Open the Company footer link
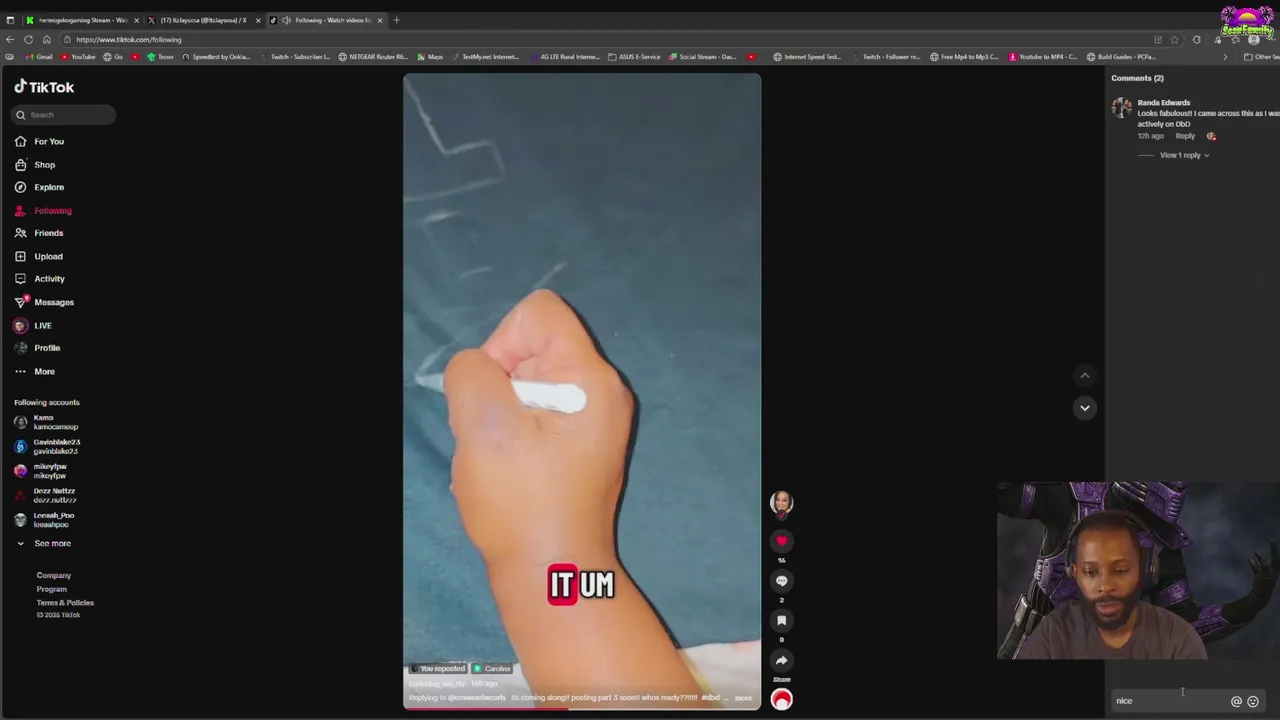The width and height of the screenshot is (1280, 720). point(54,576)
